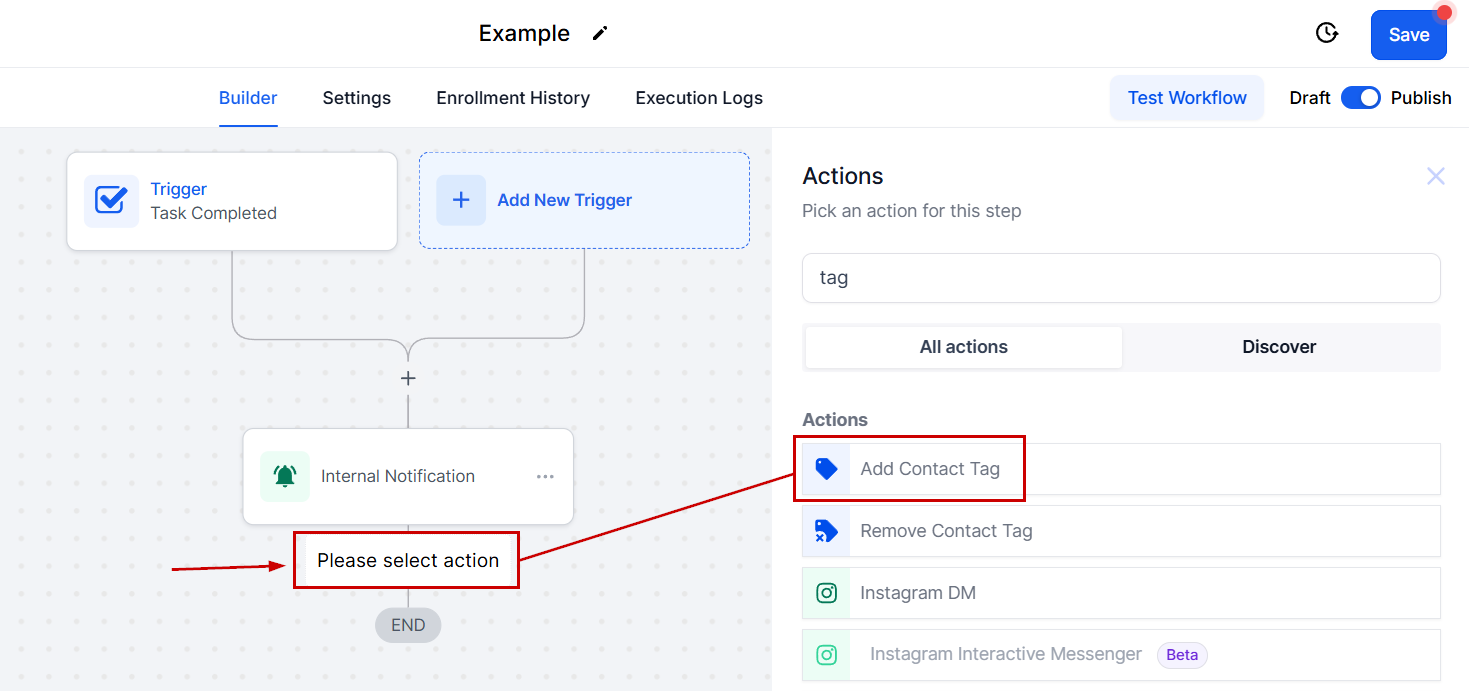The height and width of the screenshot is (691, 1469).
Task: Click the plus icon in Add New Trigger
Action: (x=461, y=200)
